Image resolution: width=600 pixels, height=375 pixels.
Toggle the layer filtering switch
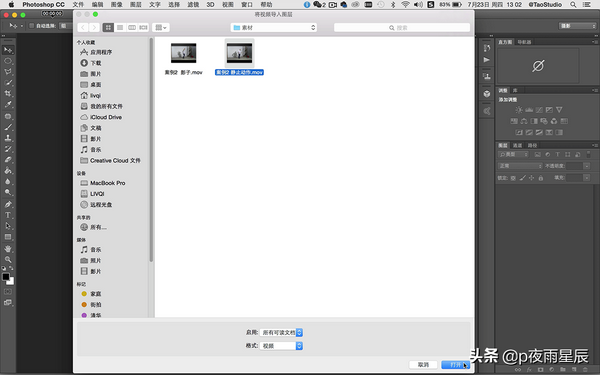pos(589,154)
